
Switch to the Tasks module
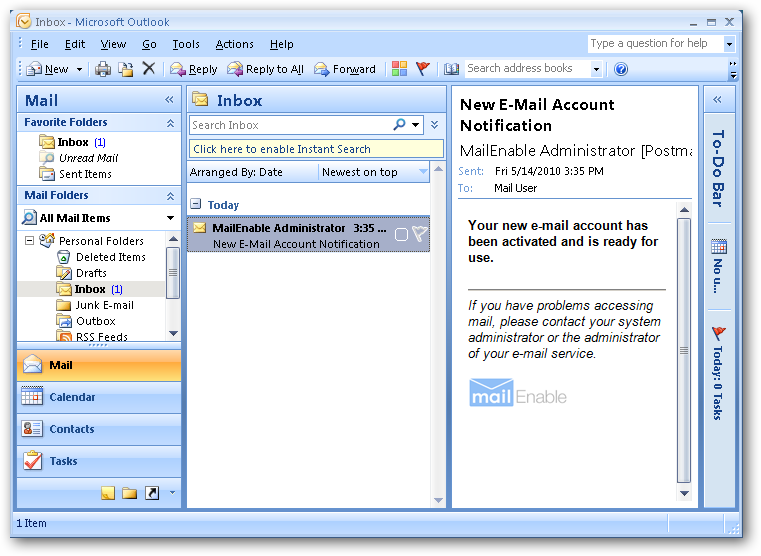click(99, 461)
